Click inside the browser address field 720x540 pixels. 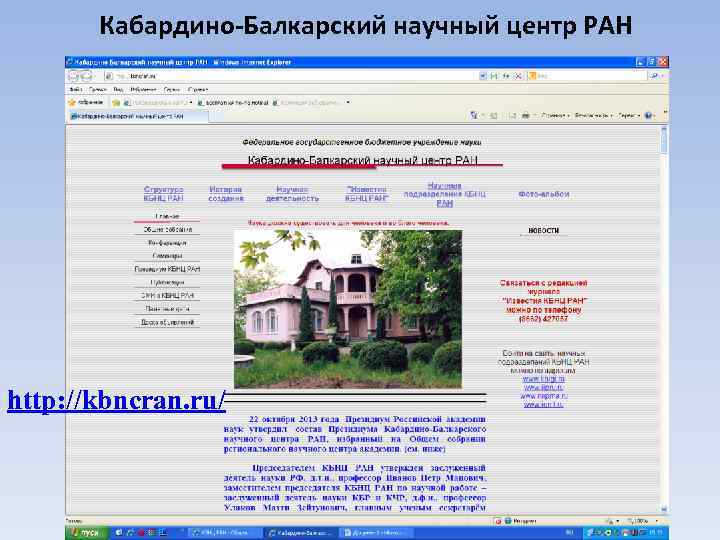294,76
